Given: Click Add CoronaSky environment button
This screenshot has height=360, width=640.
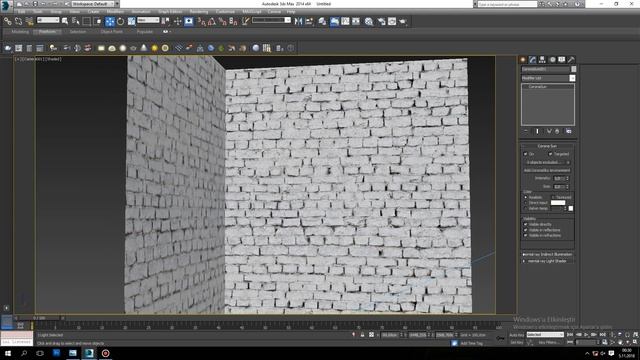Looking at the screenshot, I should [547, 170].
